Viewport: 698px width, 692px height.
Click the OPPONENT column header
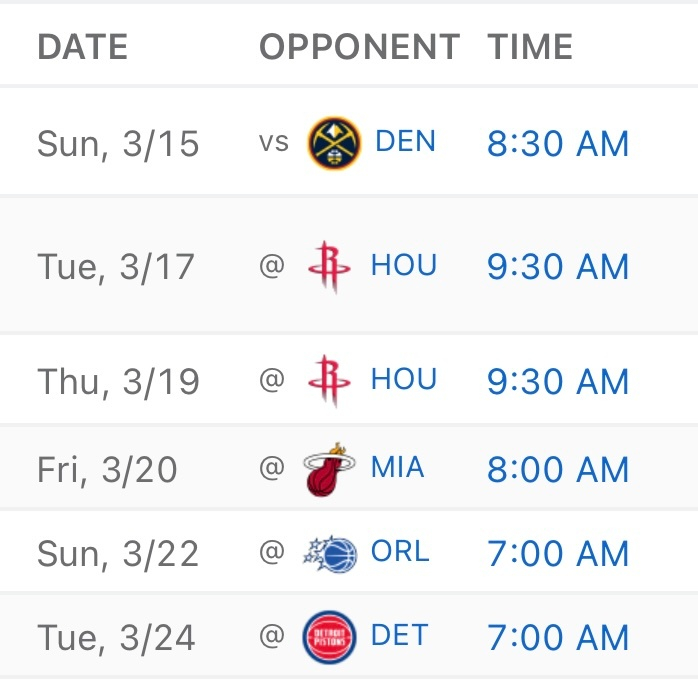[x=359, y=47]
